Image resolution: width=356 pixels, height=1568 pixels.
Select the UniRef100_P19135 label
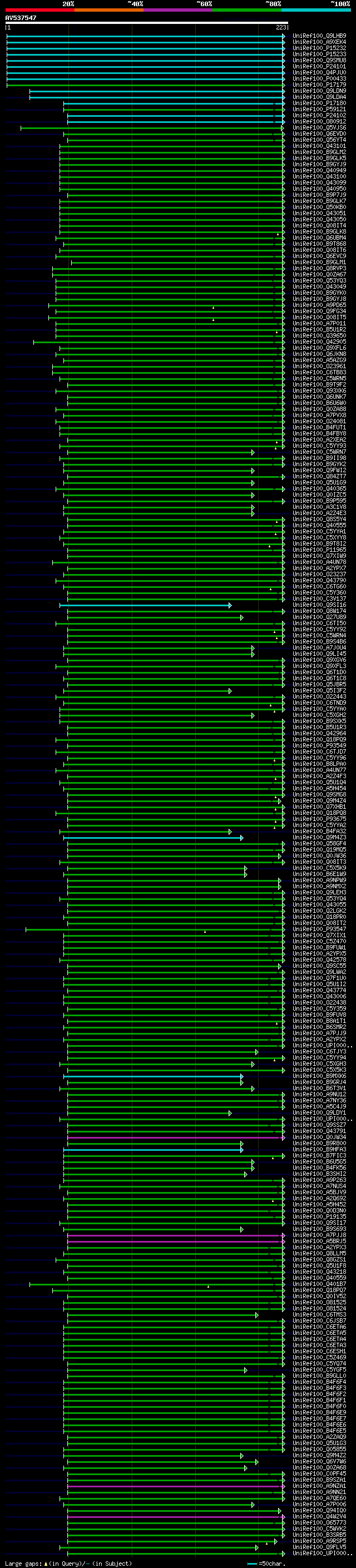pos(319,1217)
